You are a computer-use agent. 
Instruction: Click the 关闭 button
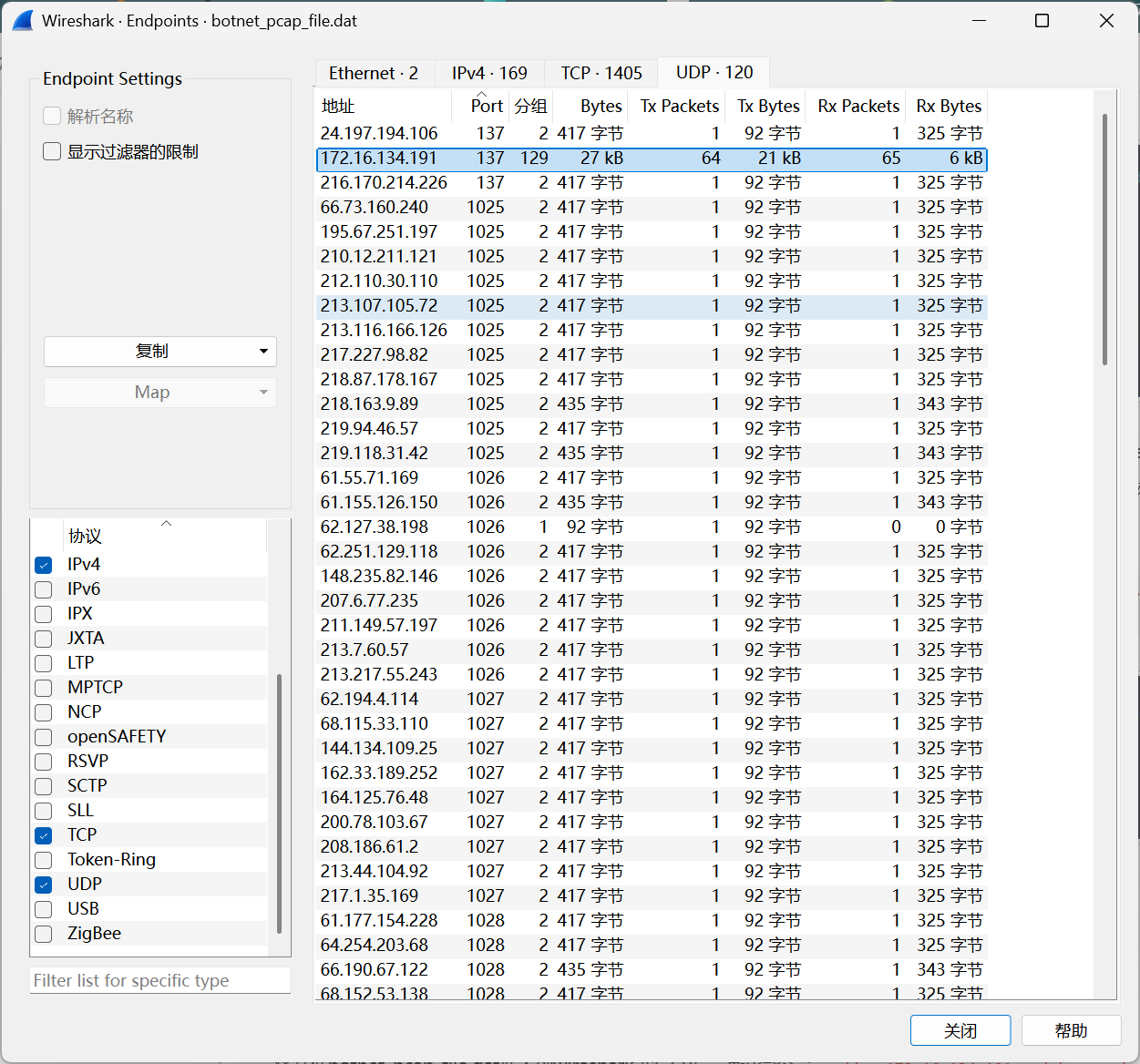pos(960,1030)
